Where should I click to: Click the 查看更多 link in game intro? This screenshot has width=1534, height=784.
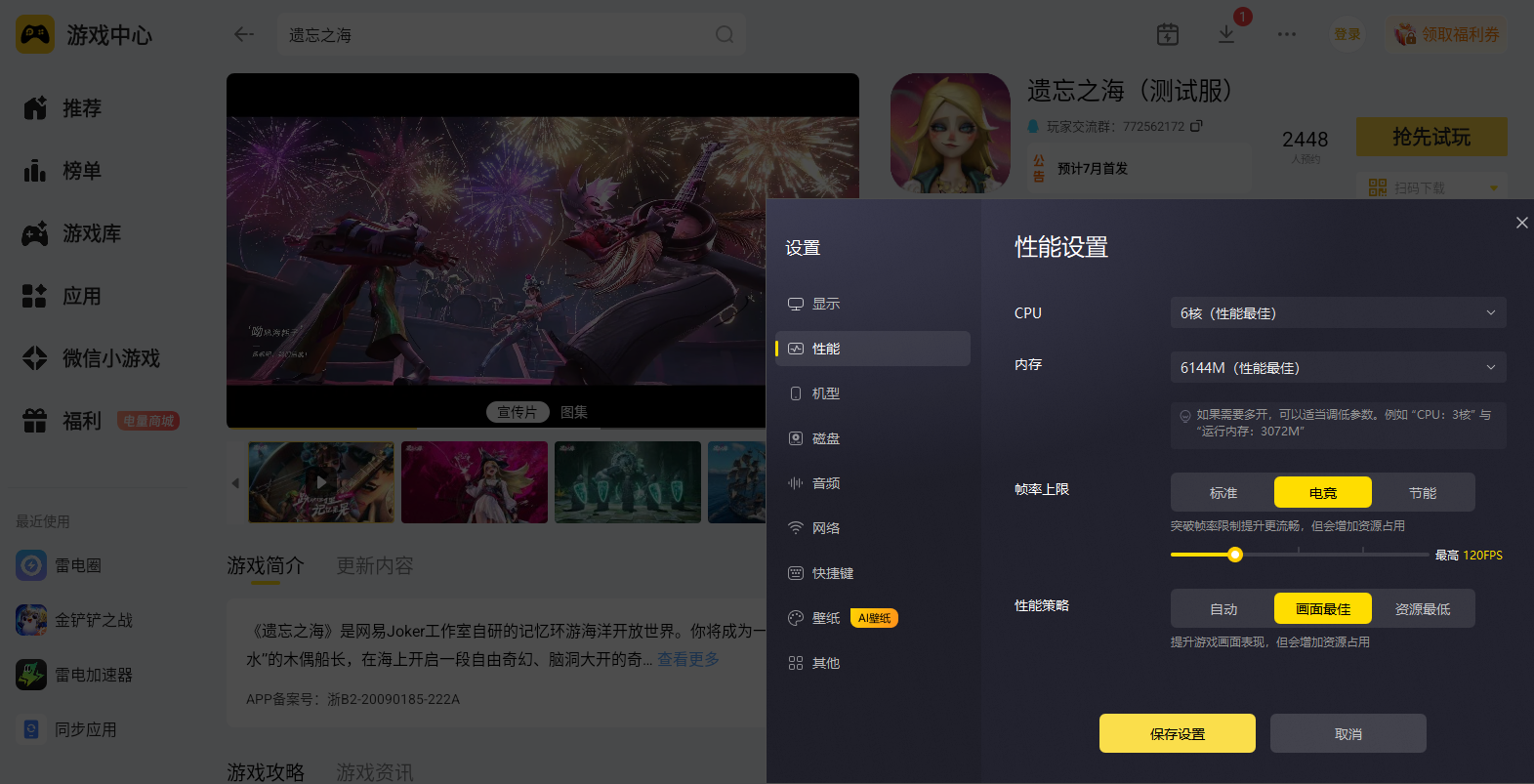pyautogui.click(x=688, y=659)
